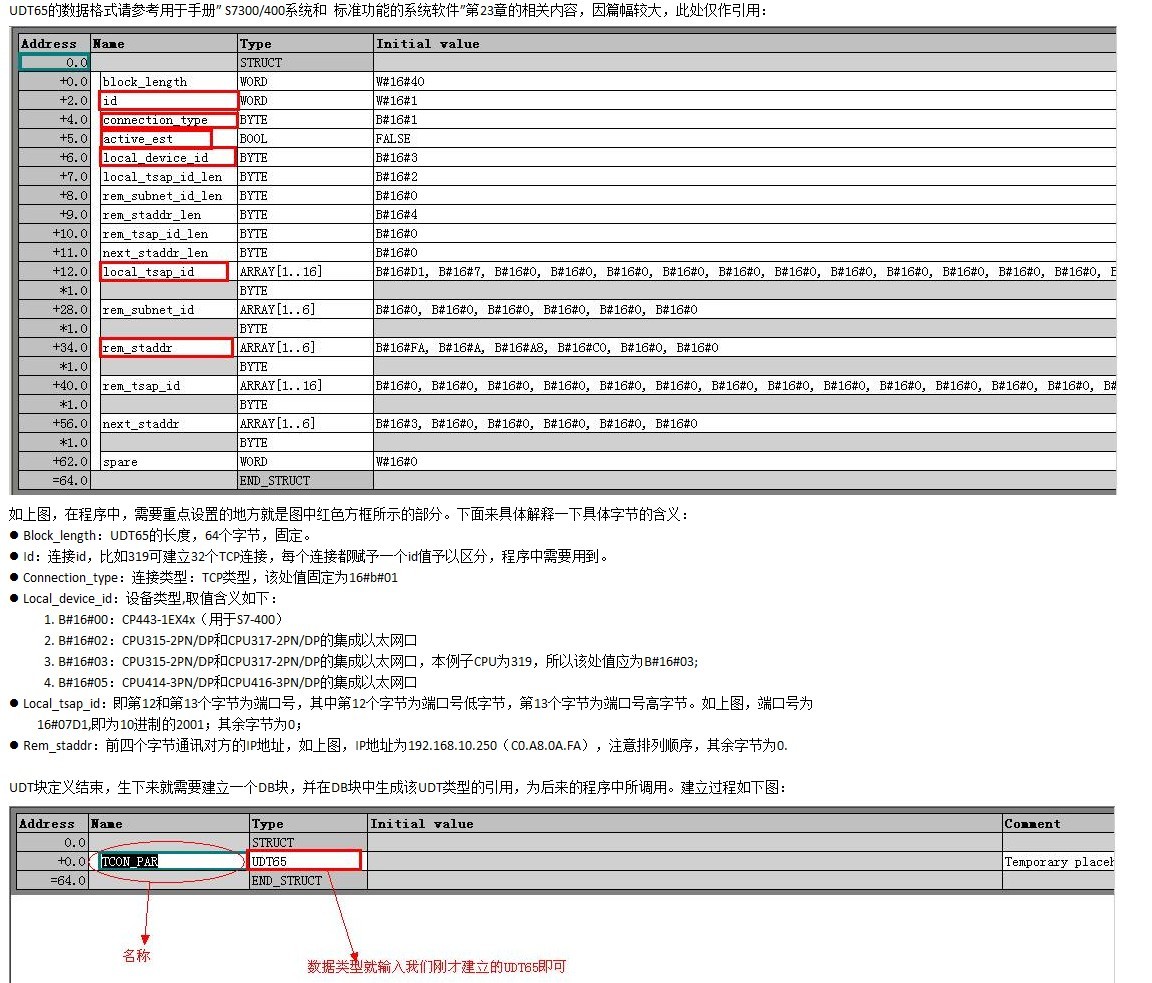
Task: Click the Type column header in upper table
Action: point(305,44)
